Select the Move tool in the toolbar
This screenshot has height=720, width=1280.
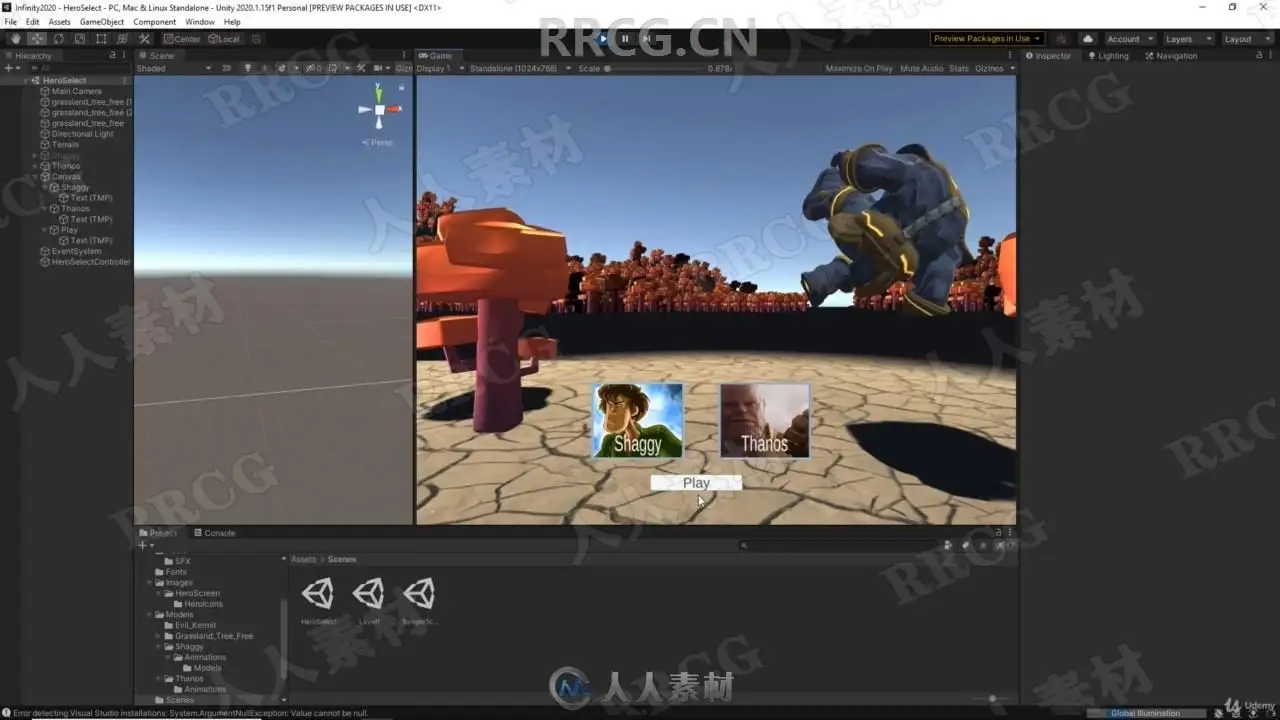37,39
